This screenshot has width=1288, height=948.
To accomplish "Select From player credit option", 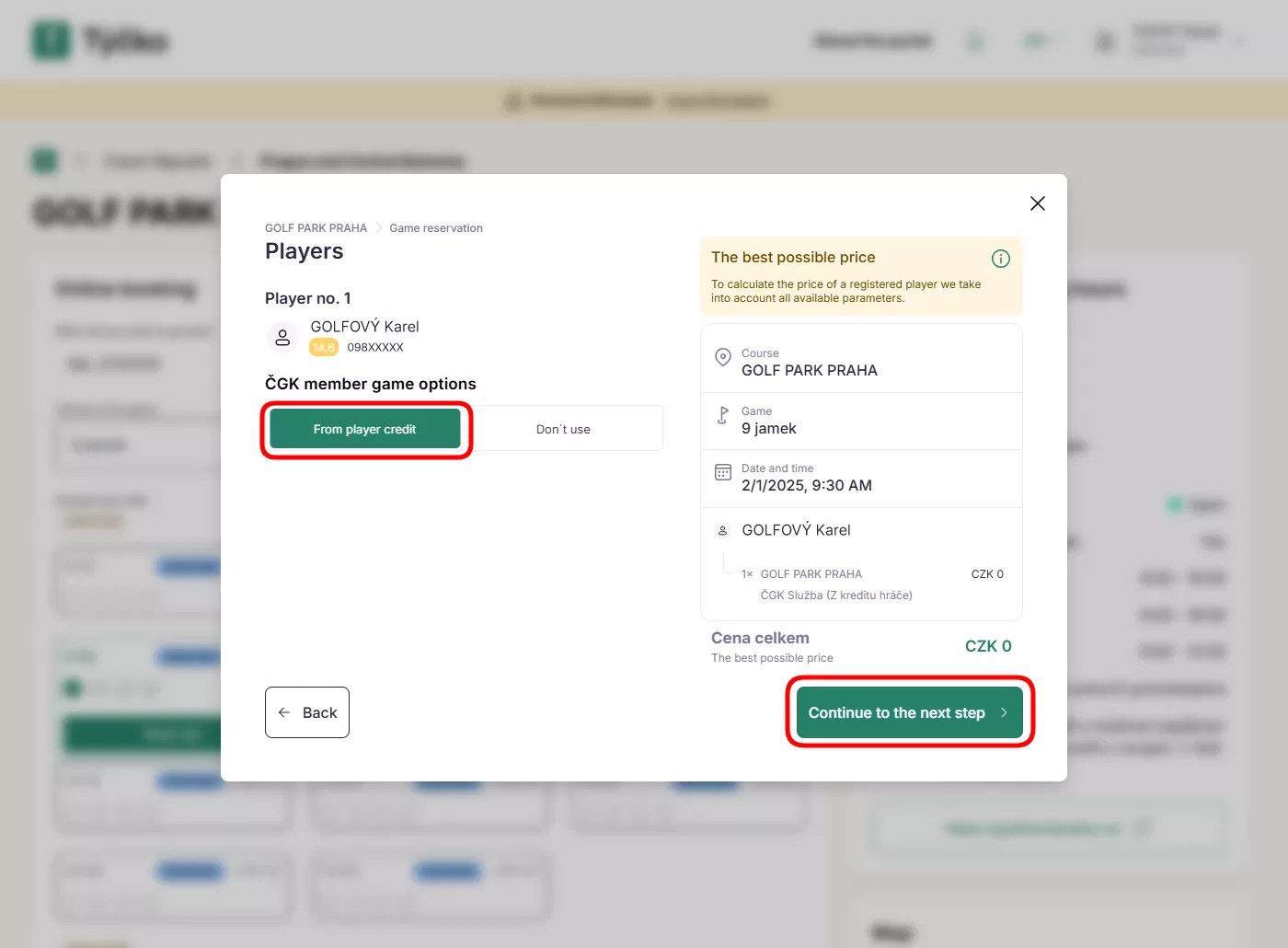I will coord(365,429).
